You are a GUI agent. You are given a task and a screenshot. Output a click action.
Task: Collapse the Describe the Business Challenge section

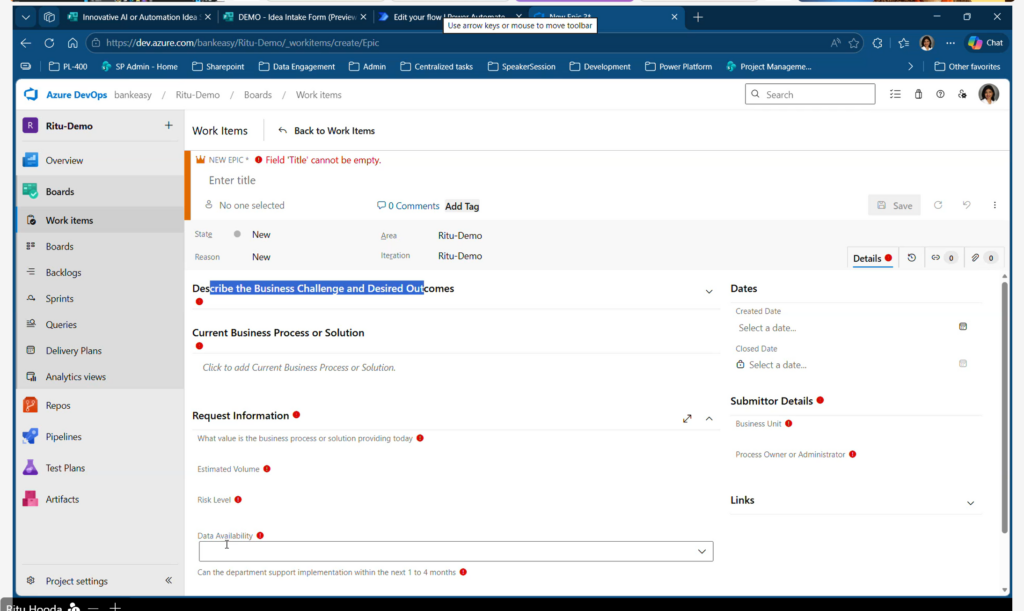click(709, 291)
